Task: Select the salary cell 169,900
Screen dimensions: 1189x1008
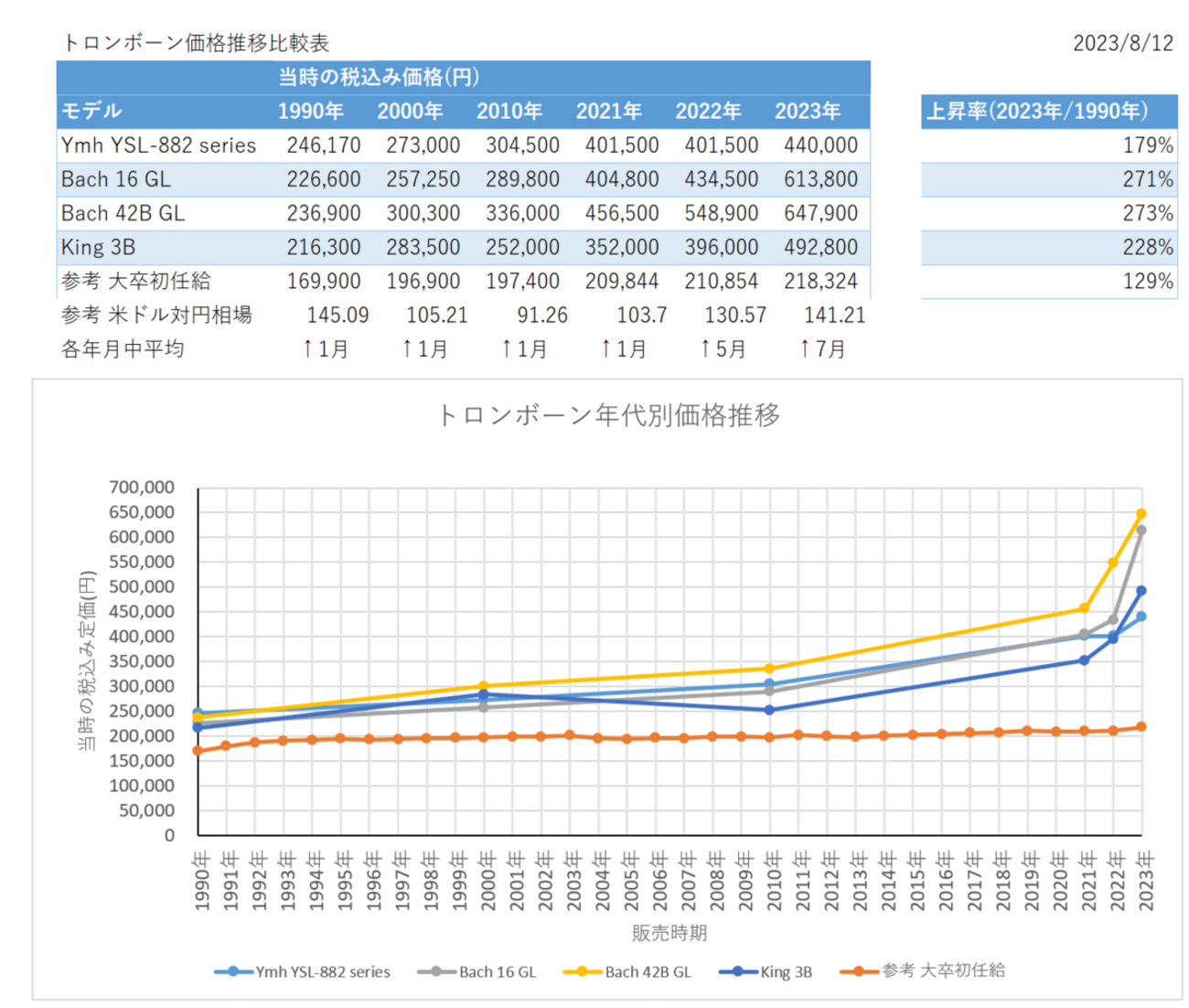Action: pyautogui.click(x=324, y=281)
